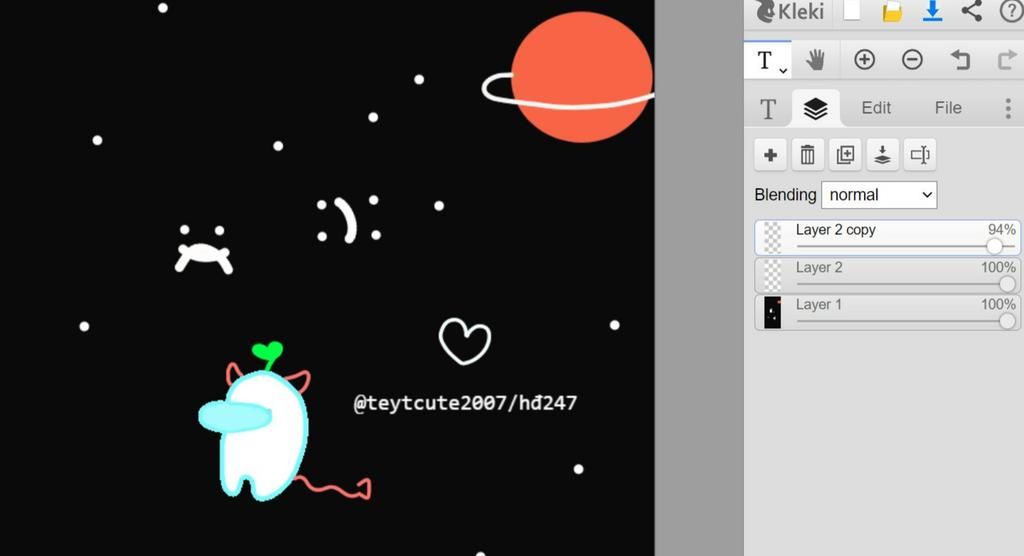This screenshot has width=1024, height=556.
Task: Create new image with blank page icon
Action: pyautogui.click(x=852, y=10)
